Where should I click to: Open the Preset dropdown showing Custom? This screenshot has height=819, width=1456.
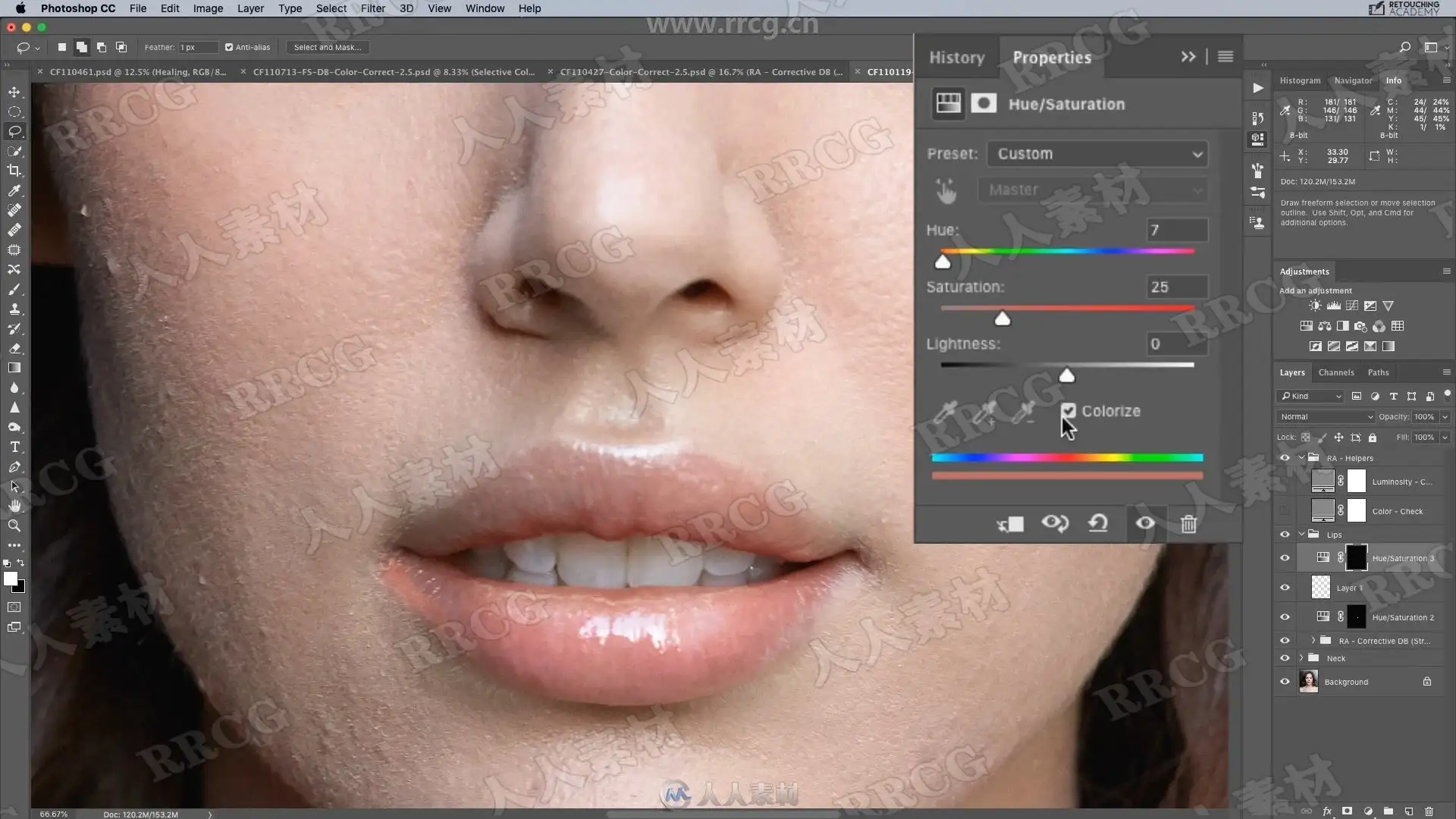1097,154
